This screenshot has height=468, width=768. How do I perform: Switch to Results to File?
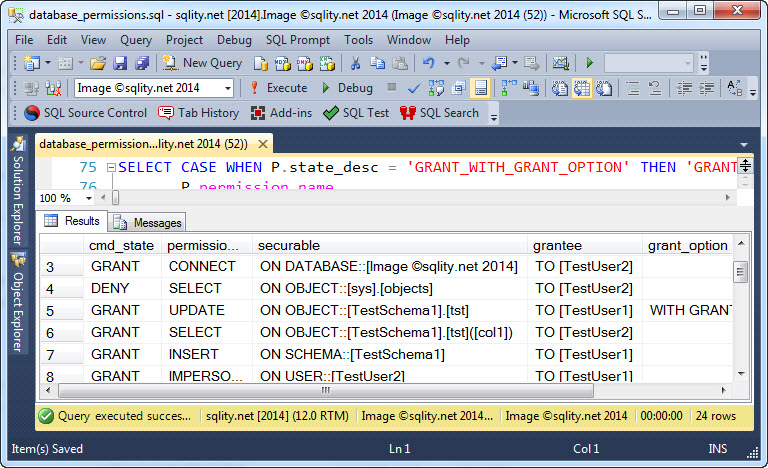pos(604,88)
